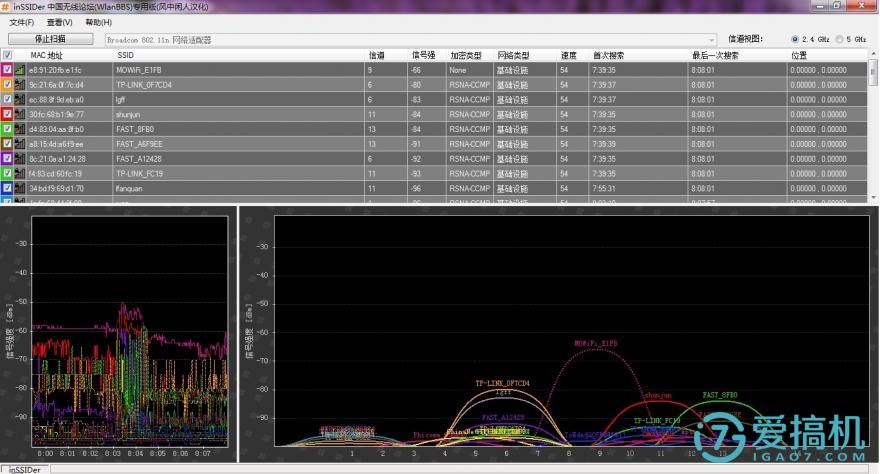880x474 pixels.
Task: Minimize the inSSIDer window
Action: [x=821, y=6]
